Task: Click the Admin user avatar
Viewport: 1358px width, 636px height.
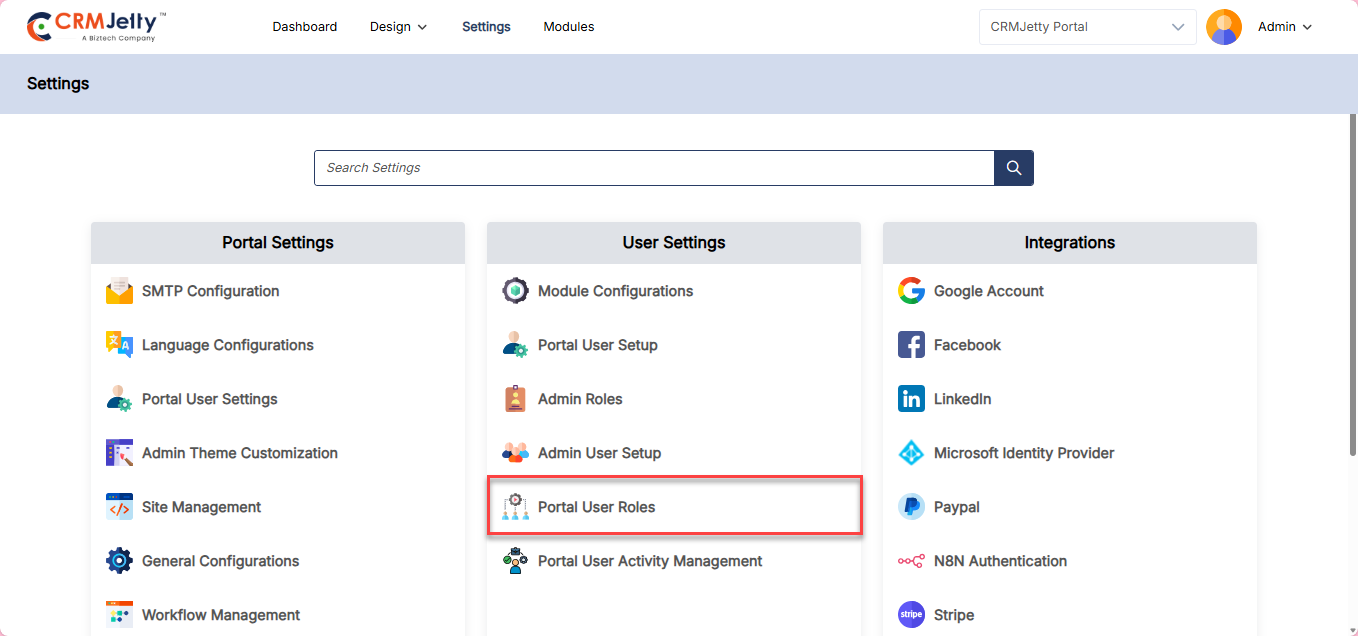Action: point(1223,27)
